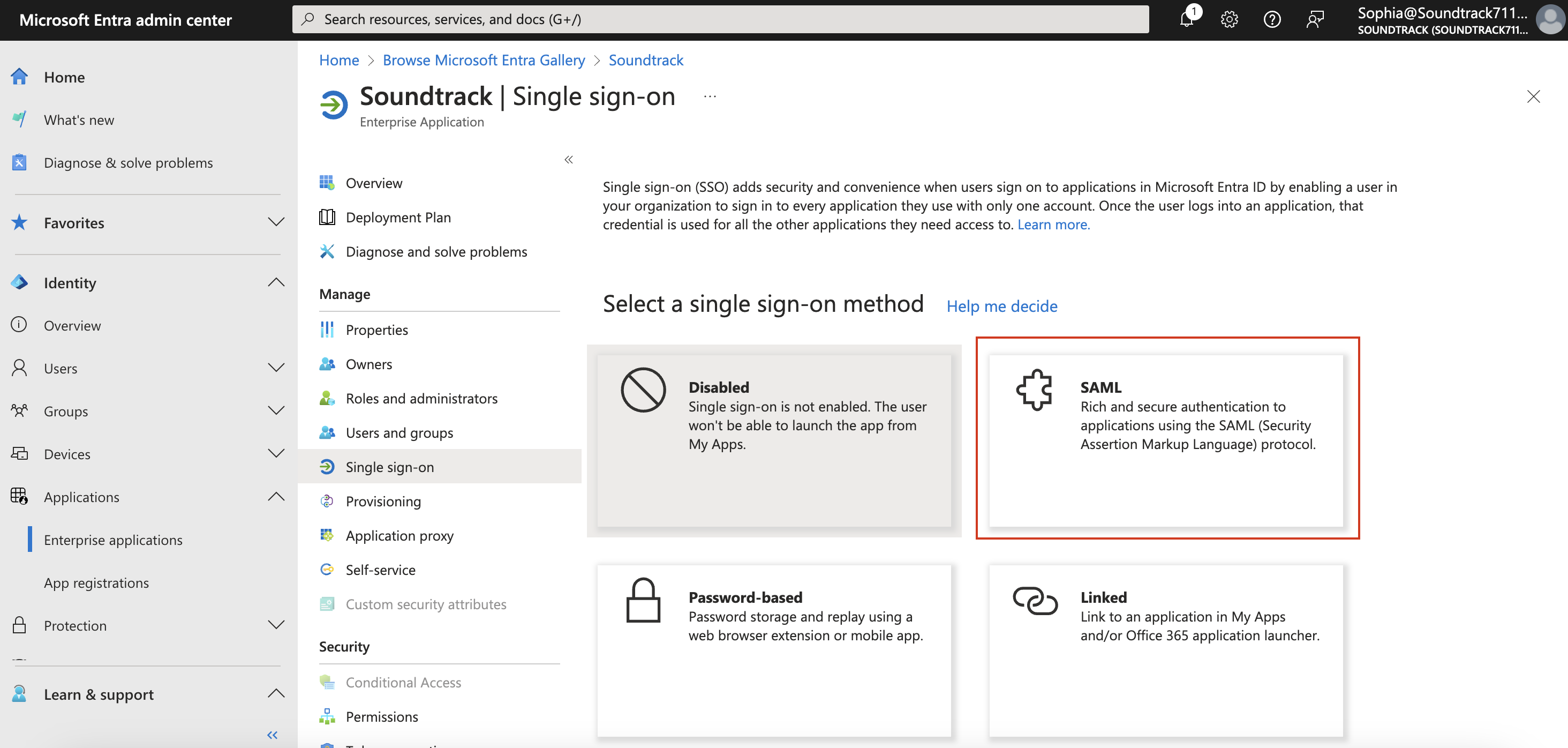This screenshot has height=748, width=1568.
Task: Select the Password-based sign-on card title
Action: (x=745, y=597)
